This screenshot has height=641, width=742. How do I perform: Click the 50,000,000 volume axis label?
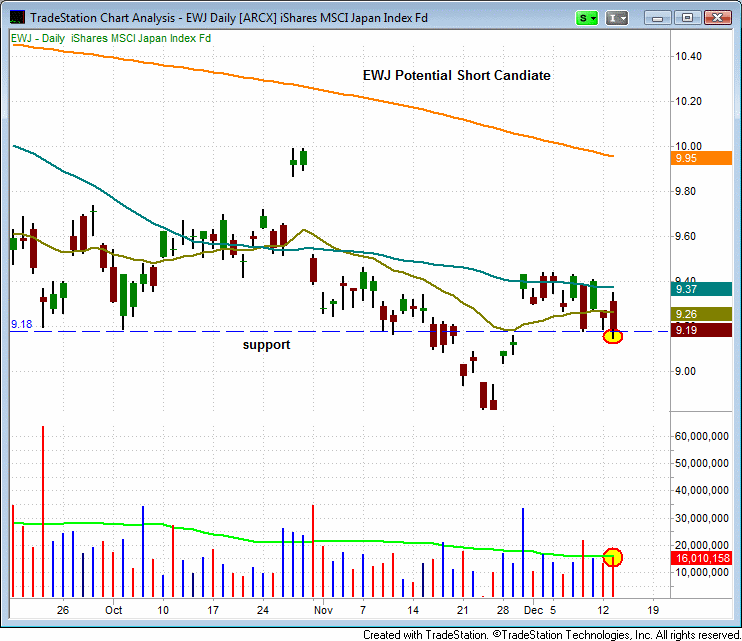point(702,463)
